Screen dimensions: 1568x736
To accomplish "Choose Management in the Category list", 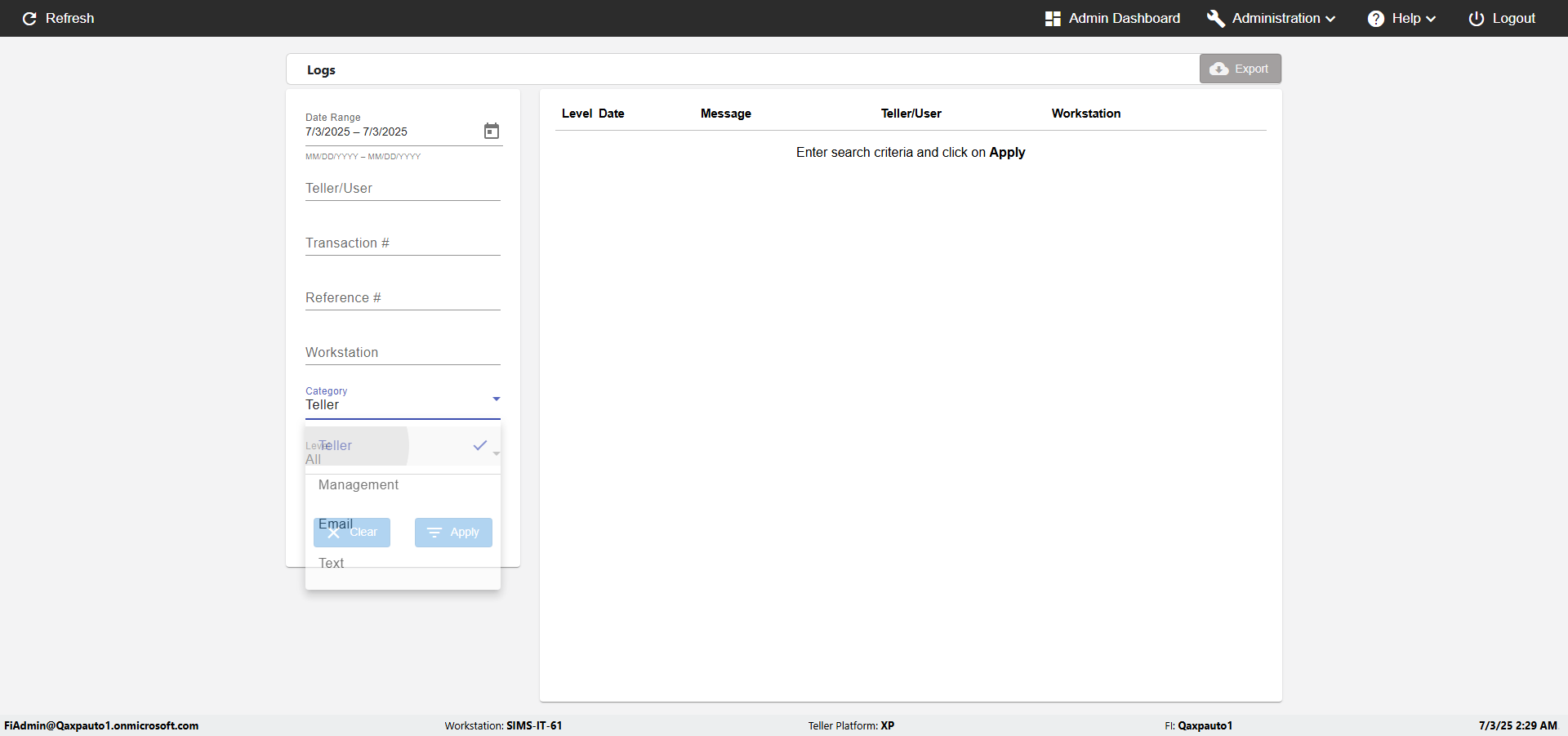I will [403, 484].
